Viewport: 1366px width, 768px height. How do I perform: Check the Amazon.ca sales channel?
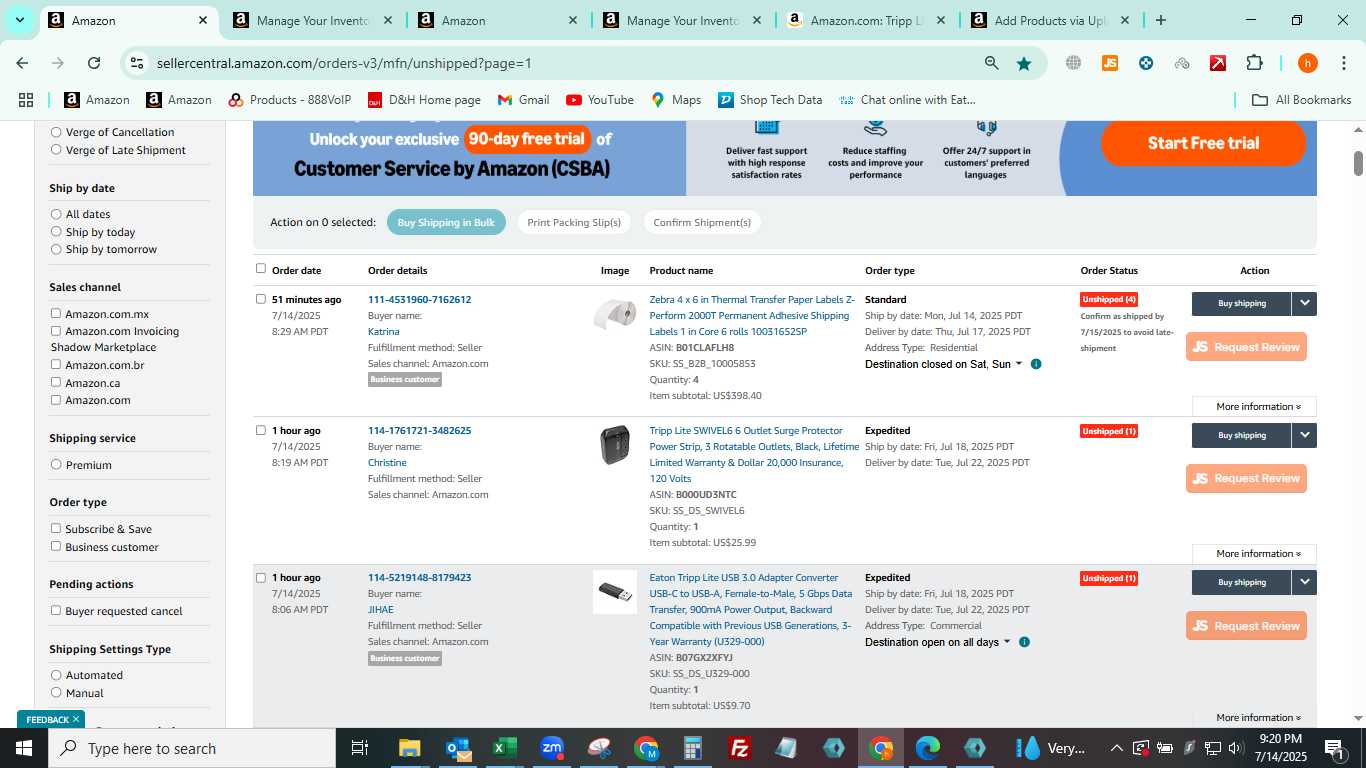pos(56,383)
